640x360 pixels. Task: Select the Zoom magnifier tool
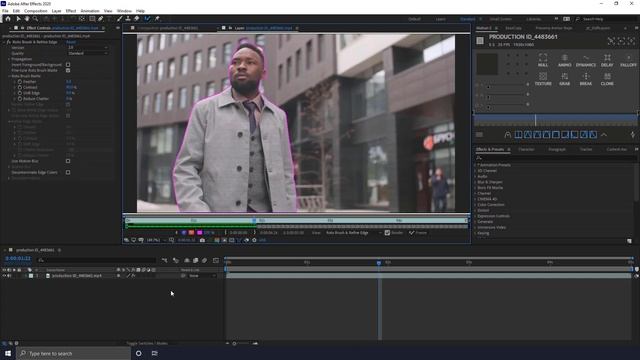36,19
